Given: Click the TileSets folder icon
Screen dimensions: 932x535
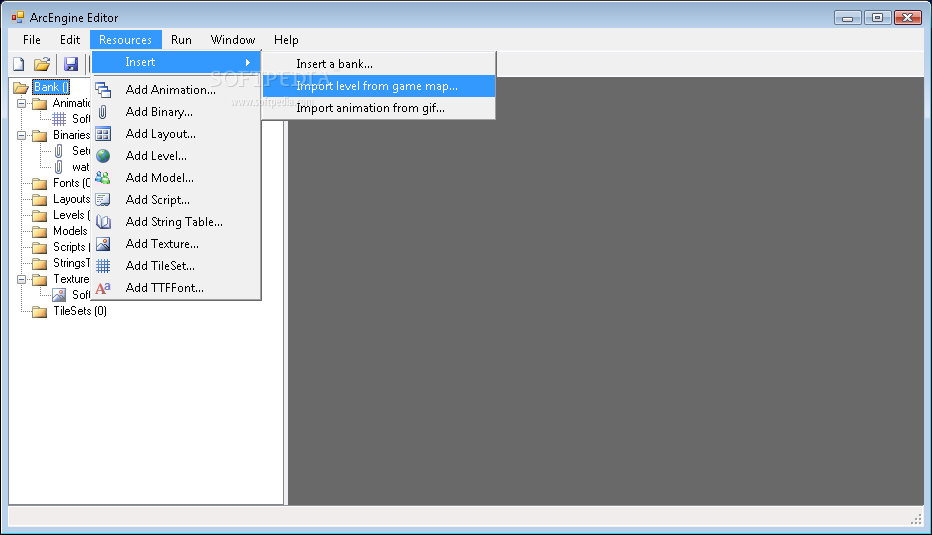Looking at the screenshot, I should [40, 311].
